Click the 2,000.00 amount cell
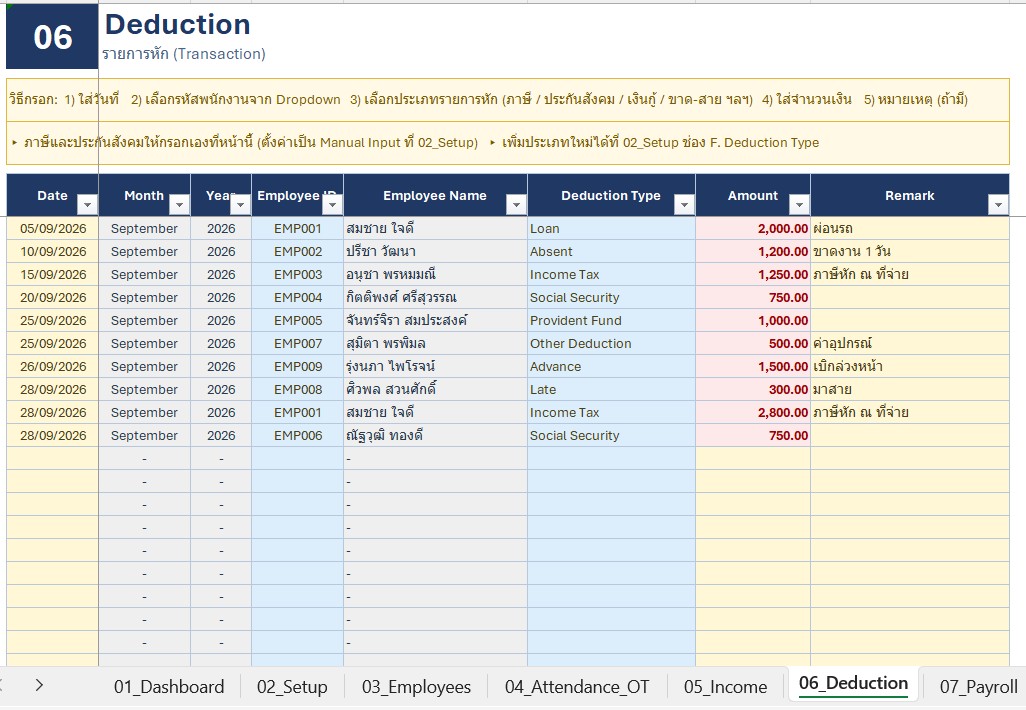The height and width of the screenshot is (710, 1026). coord(753,228)
